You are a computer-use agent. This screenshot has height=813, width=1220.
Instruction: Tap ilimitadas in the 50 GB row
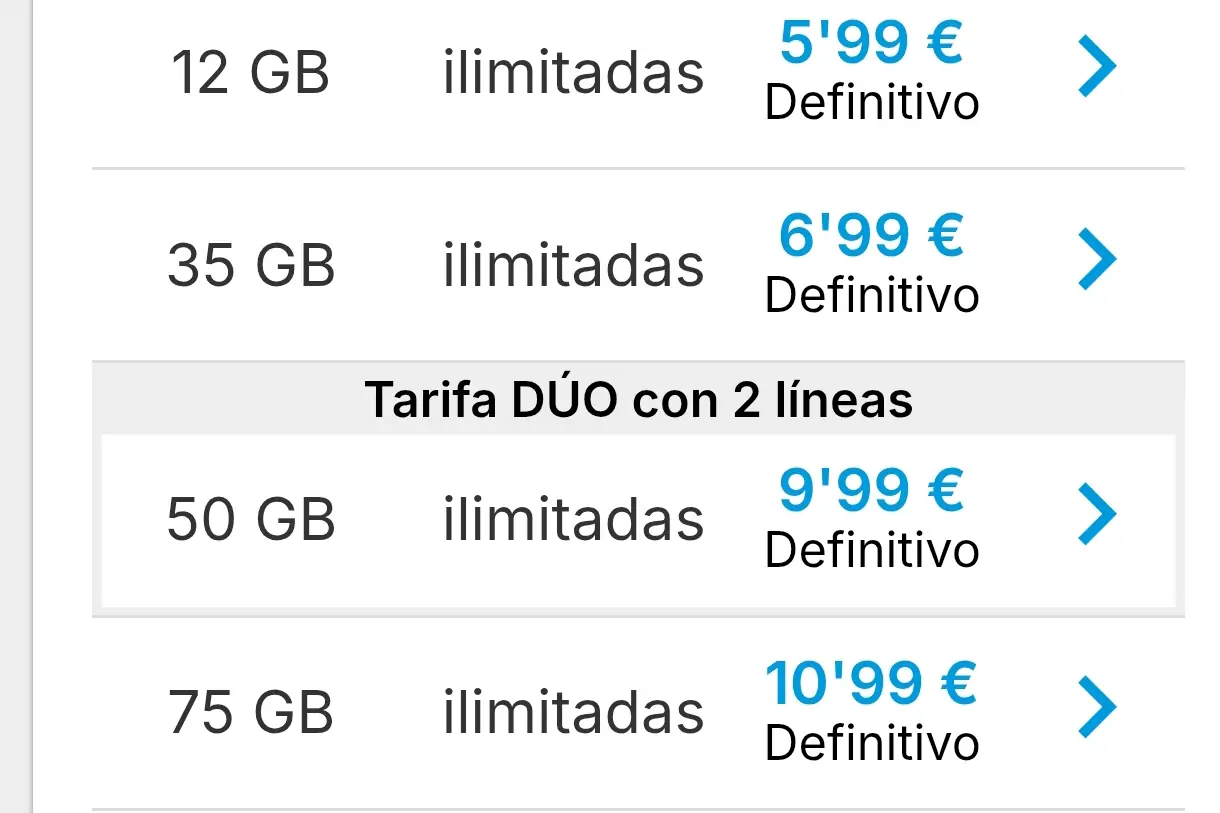point(574,519)
